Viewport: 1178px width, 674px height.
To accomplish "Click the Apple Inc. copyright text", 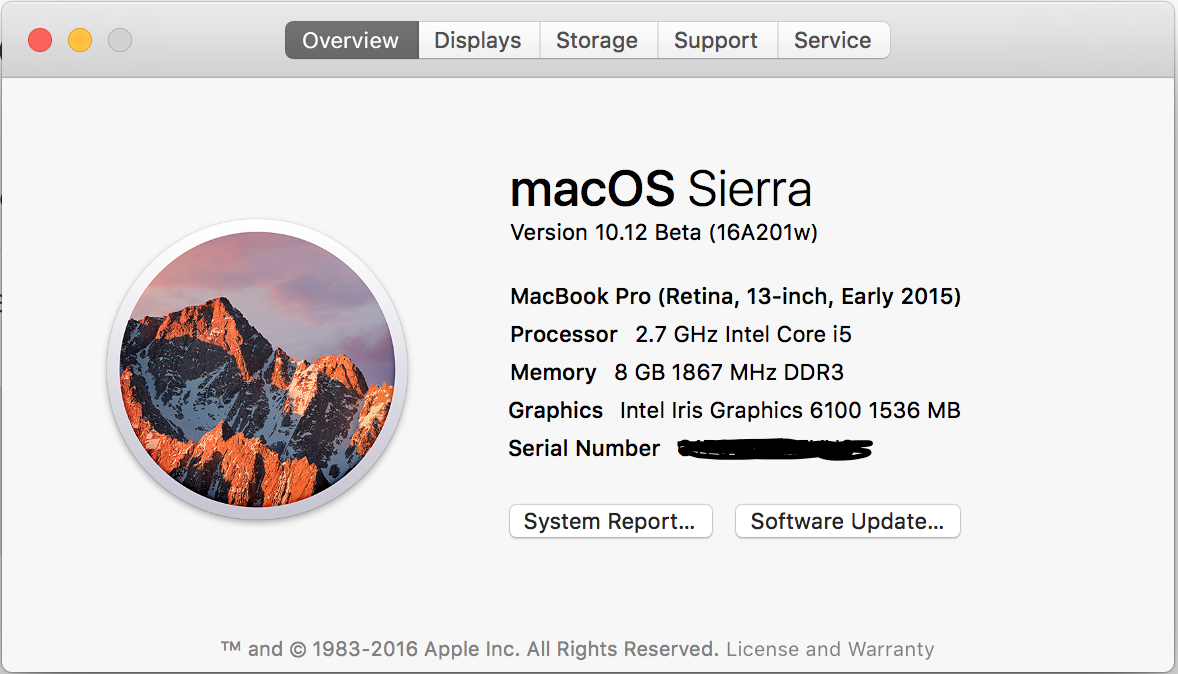I will pos(470,648).
